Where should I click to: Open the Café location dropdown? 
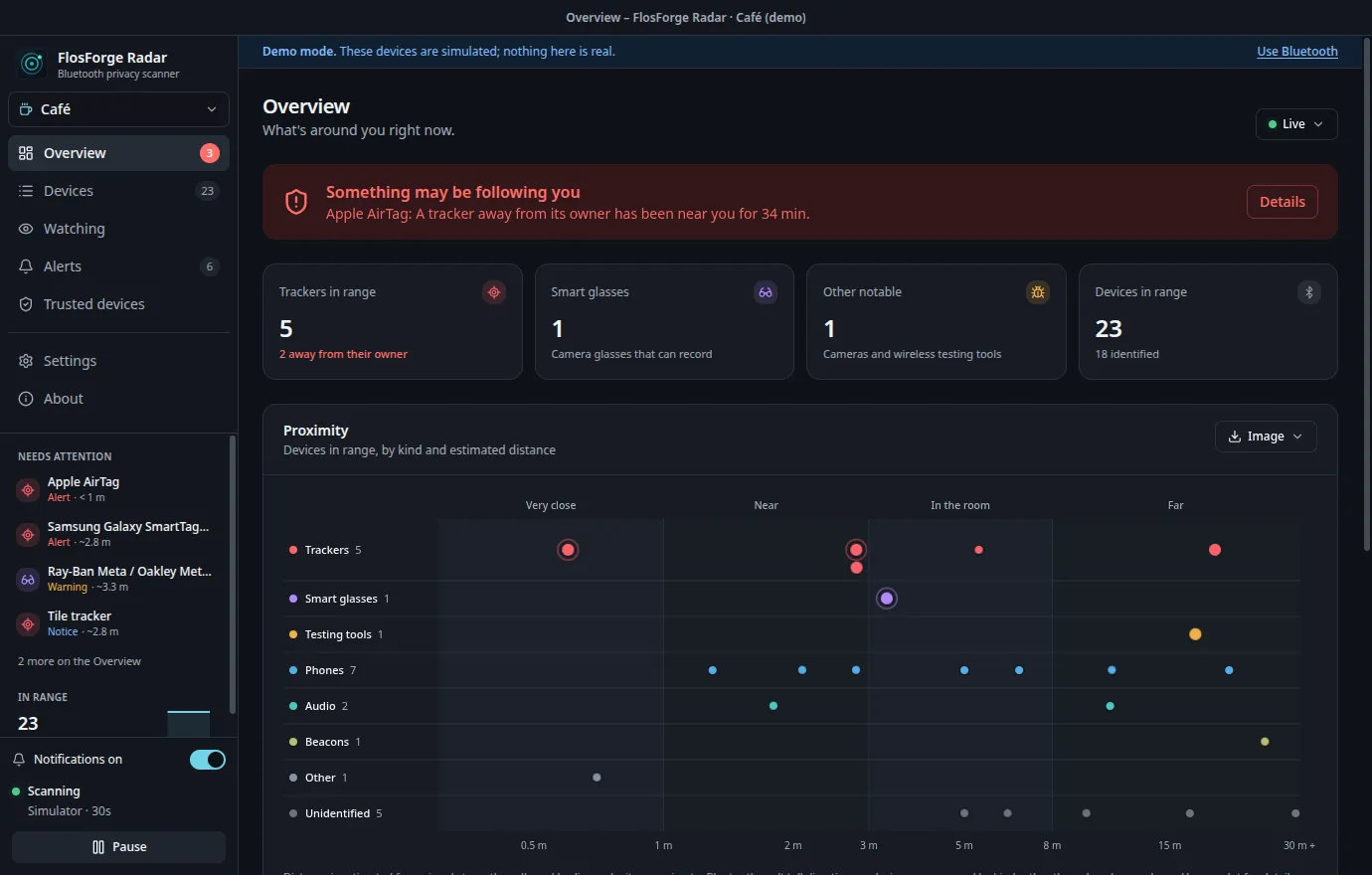pyautogui.click(x=118, y=109)
